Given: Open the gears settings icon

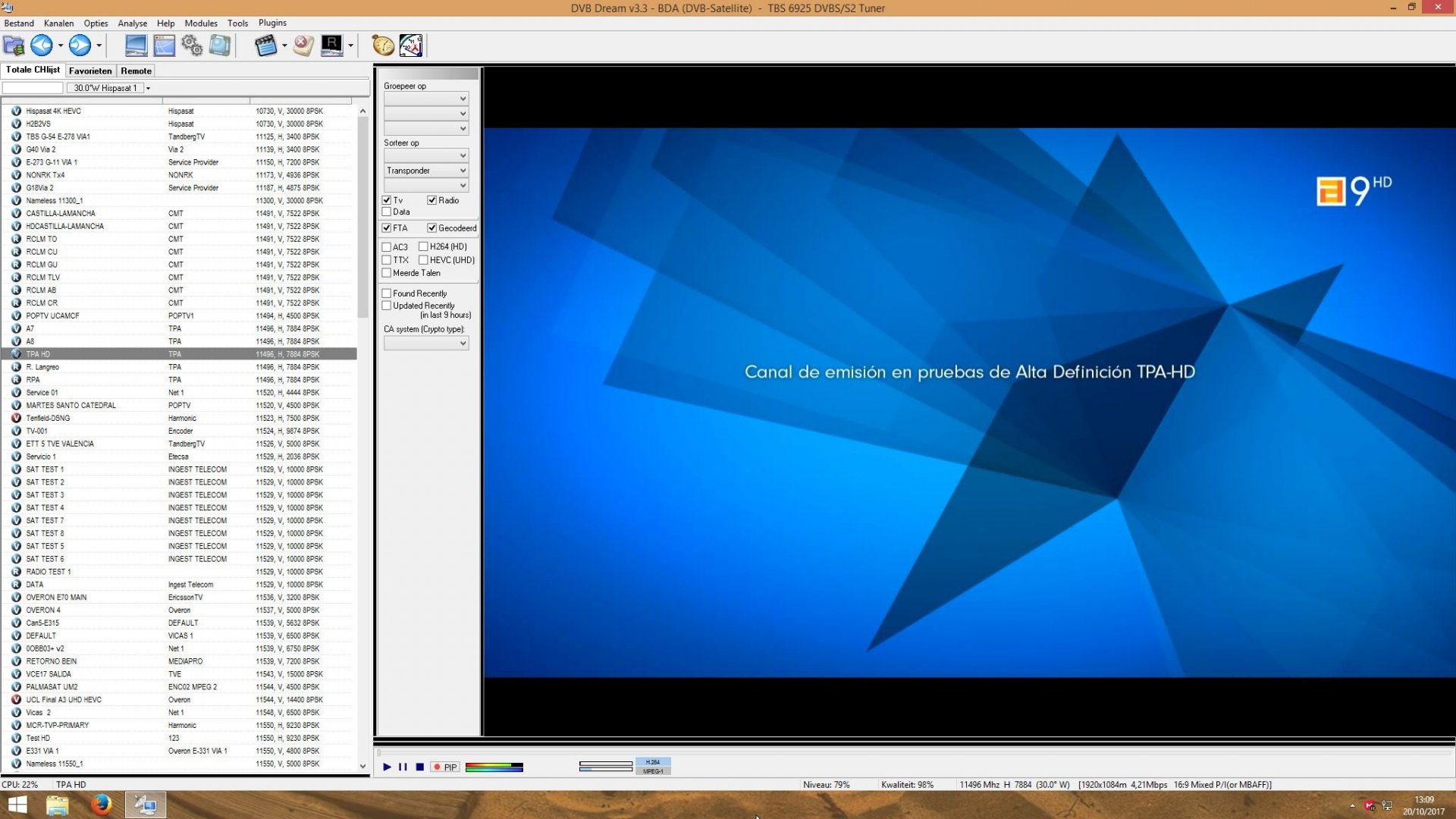Looking at the screenshot, I should click(192, 45).
